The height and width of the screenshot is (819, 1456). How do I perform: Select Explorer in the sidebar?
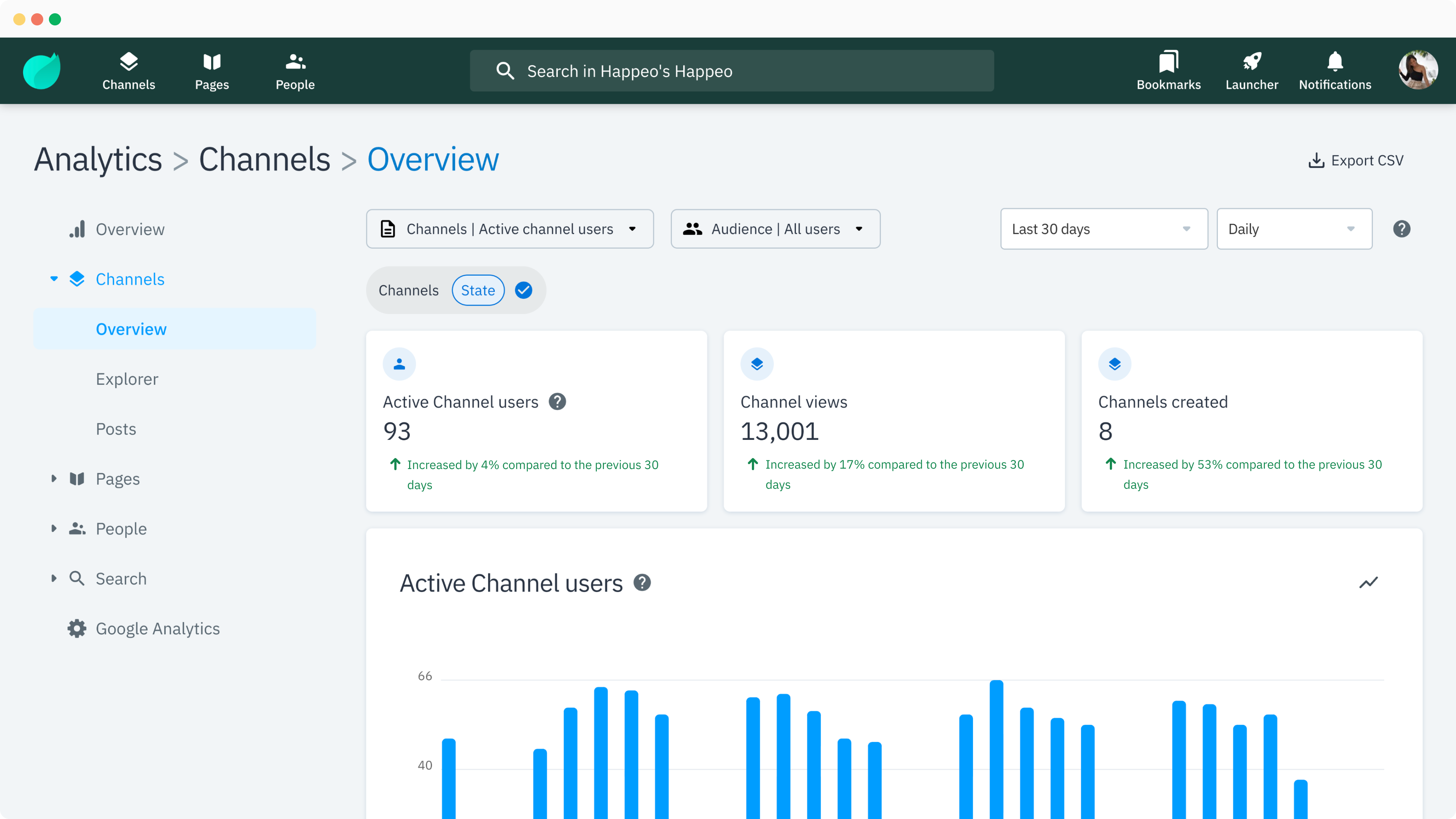pos(127,379)
